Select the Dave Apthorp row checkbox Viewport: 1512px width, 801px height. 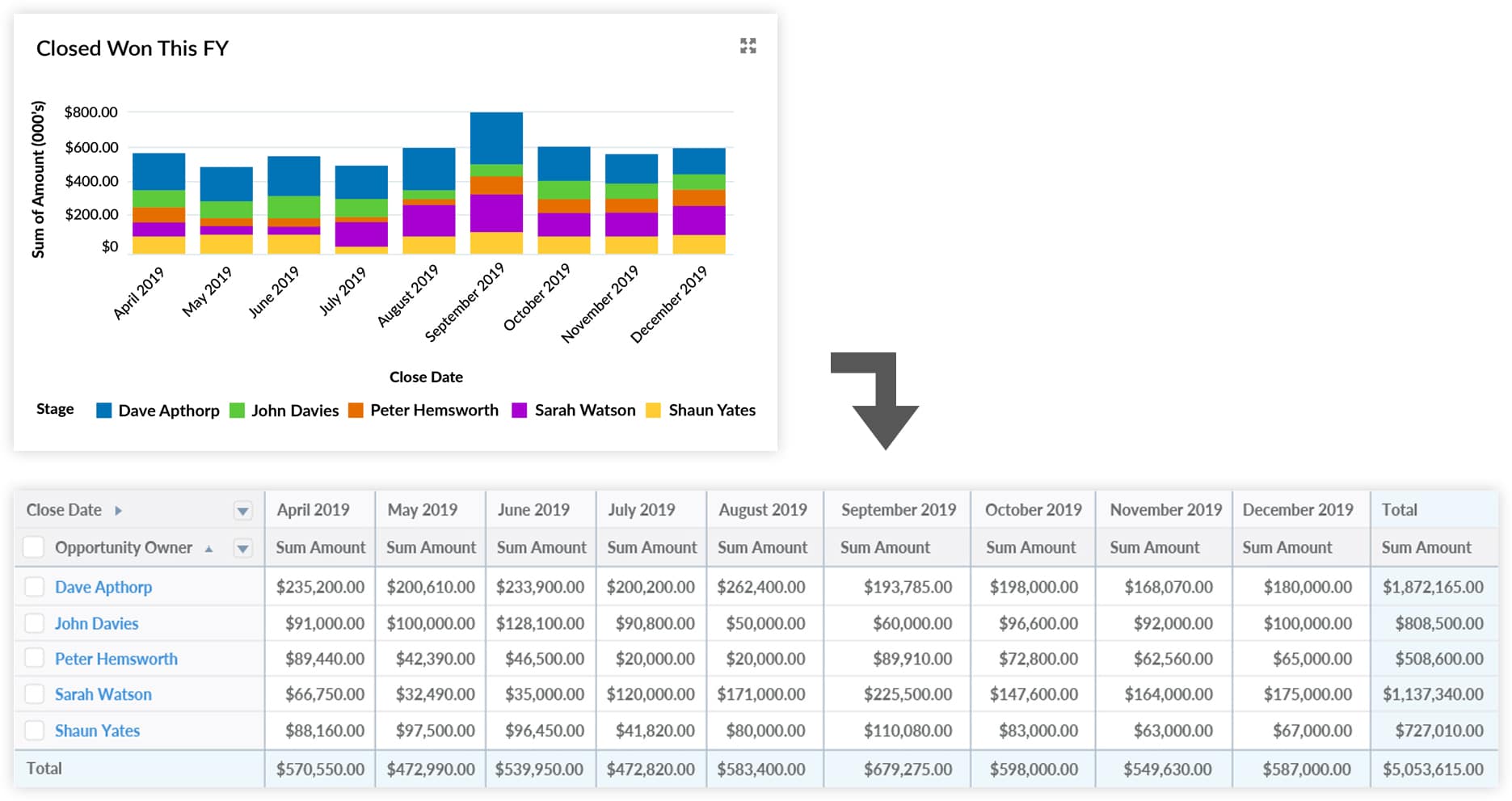click(34, 587)
